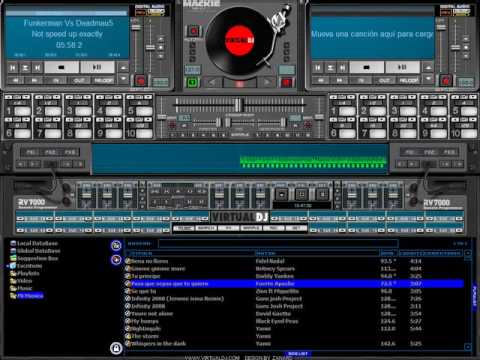Click the right deck fast-forward button
The width and height of the screenshot is (480, 360).
[x=339, y=80]
